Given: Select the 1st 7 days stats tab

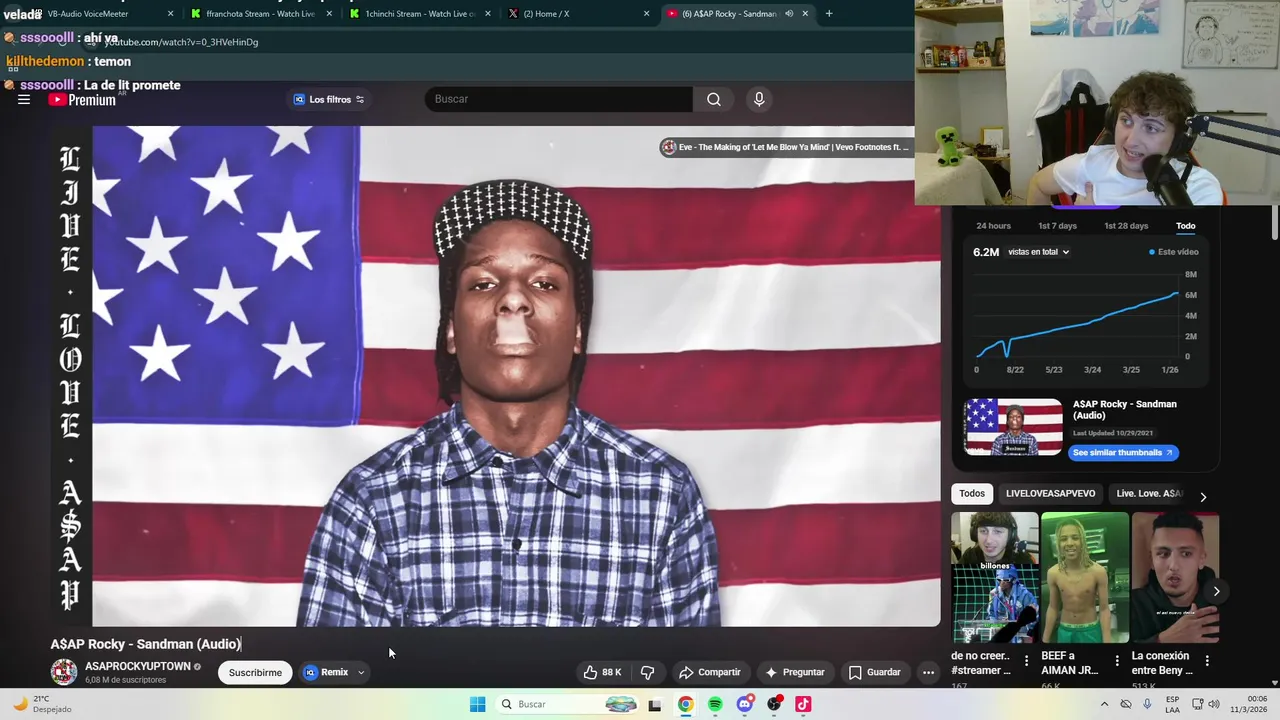Looking at the screenshot, I should point(1057,226).
